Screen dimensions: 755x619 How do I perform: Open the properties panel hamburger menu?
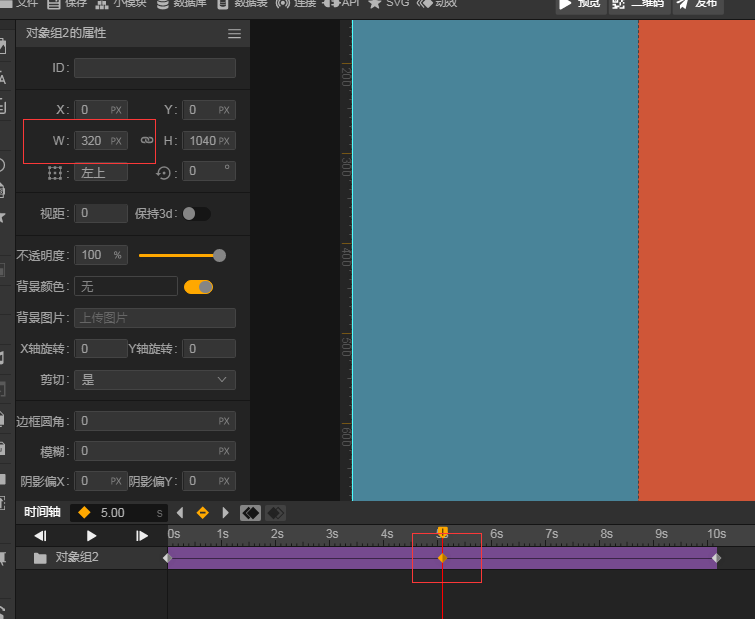[x=234, y=34]
